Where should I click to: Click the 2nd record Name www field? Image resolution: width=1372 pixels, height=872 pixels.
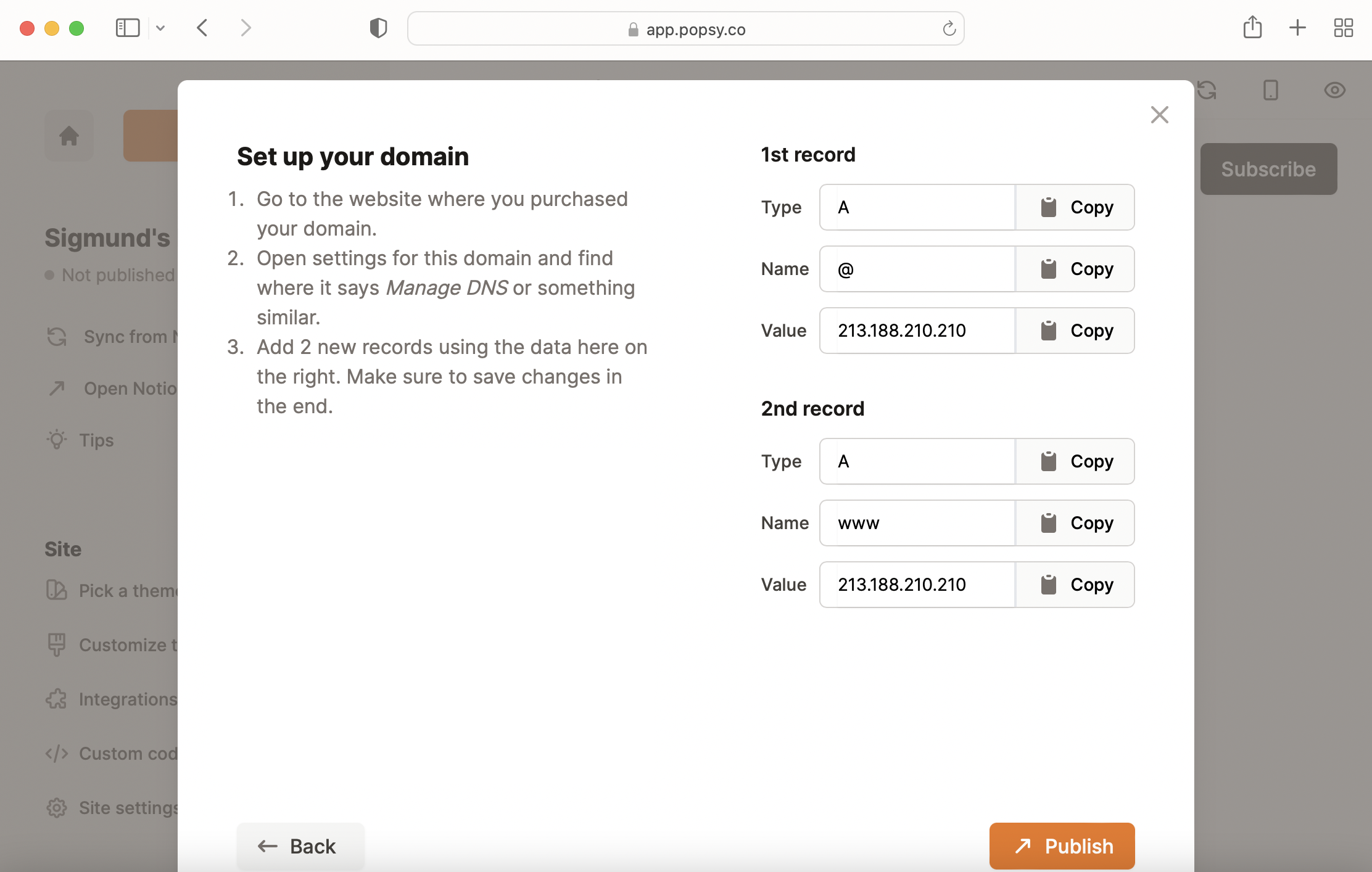(917, 523)
